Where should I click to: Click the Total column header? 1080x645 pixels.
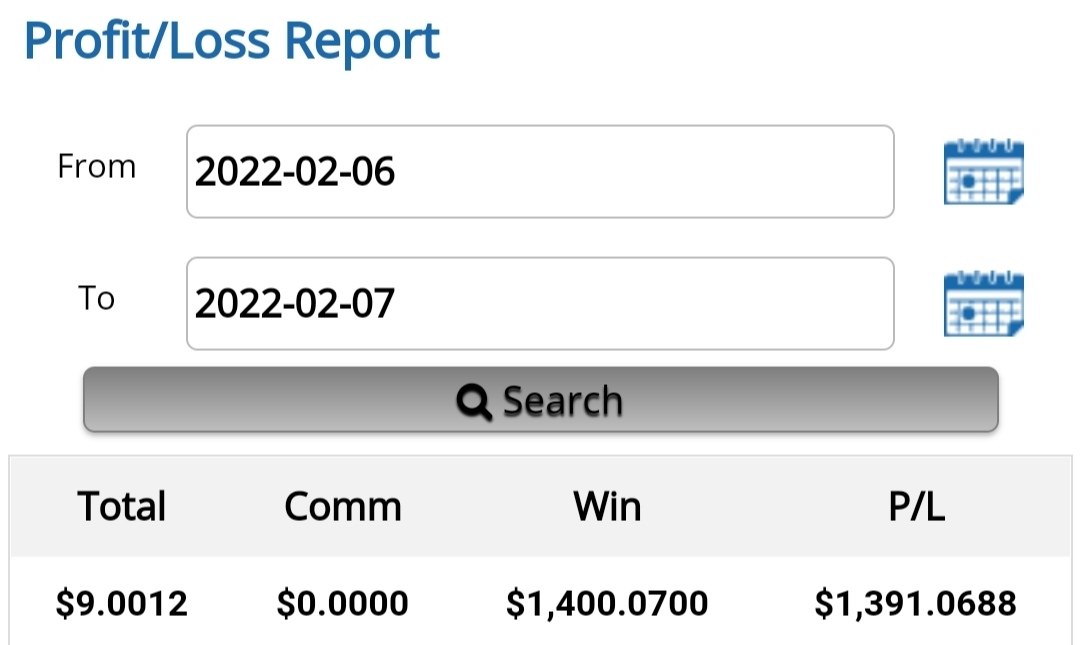pyautogui.click(x=122, y=506)
